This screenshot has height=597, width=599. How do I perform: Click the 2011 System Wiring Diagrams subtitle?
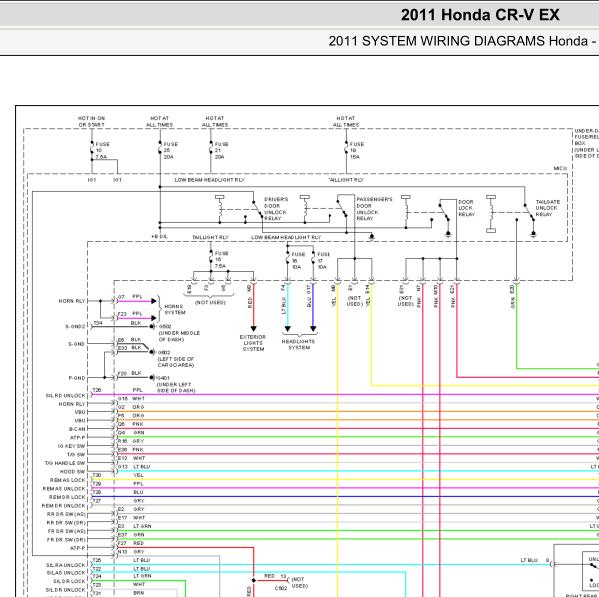pyautogui.click(x=463, y=41)
